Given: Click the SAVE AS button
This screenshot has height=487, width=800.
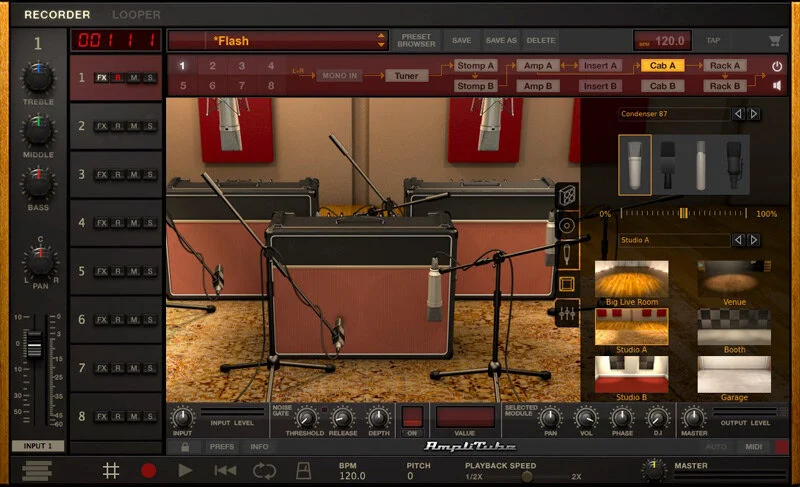Looking at the screenshot, I should click(501, 40).
